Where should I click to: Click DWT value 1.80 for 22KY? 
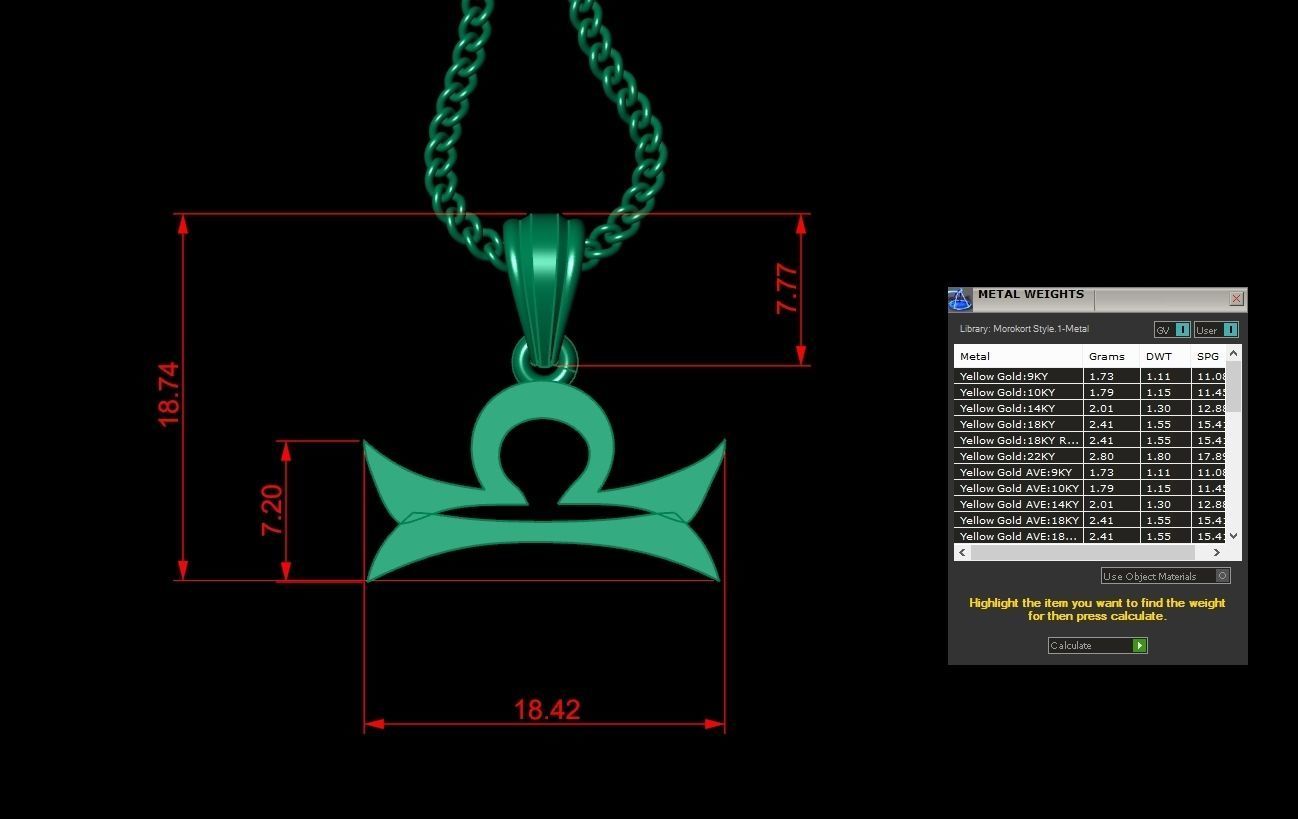tap(1158, 456)
